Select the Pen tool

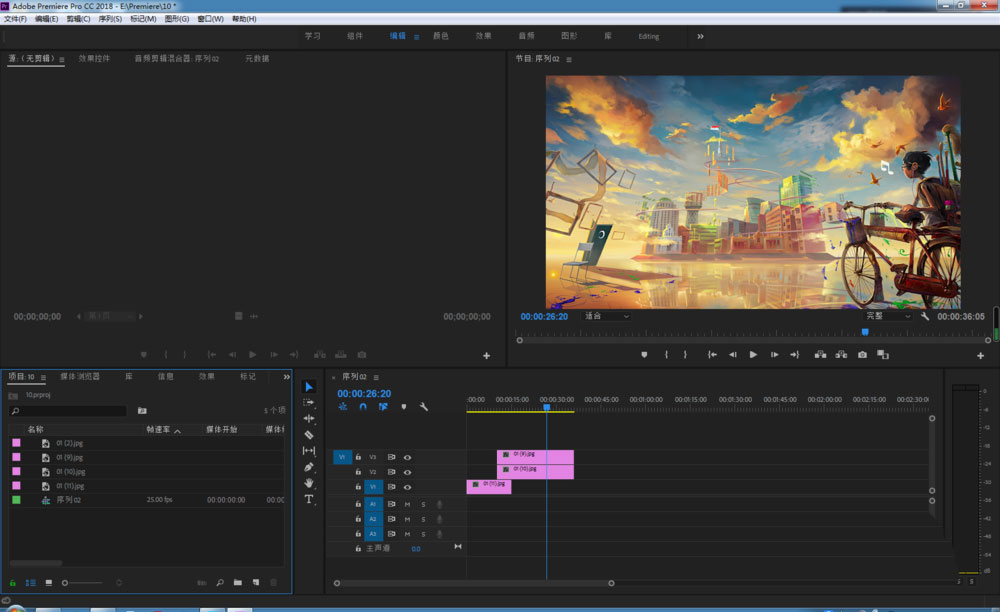tap(309, 467)
